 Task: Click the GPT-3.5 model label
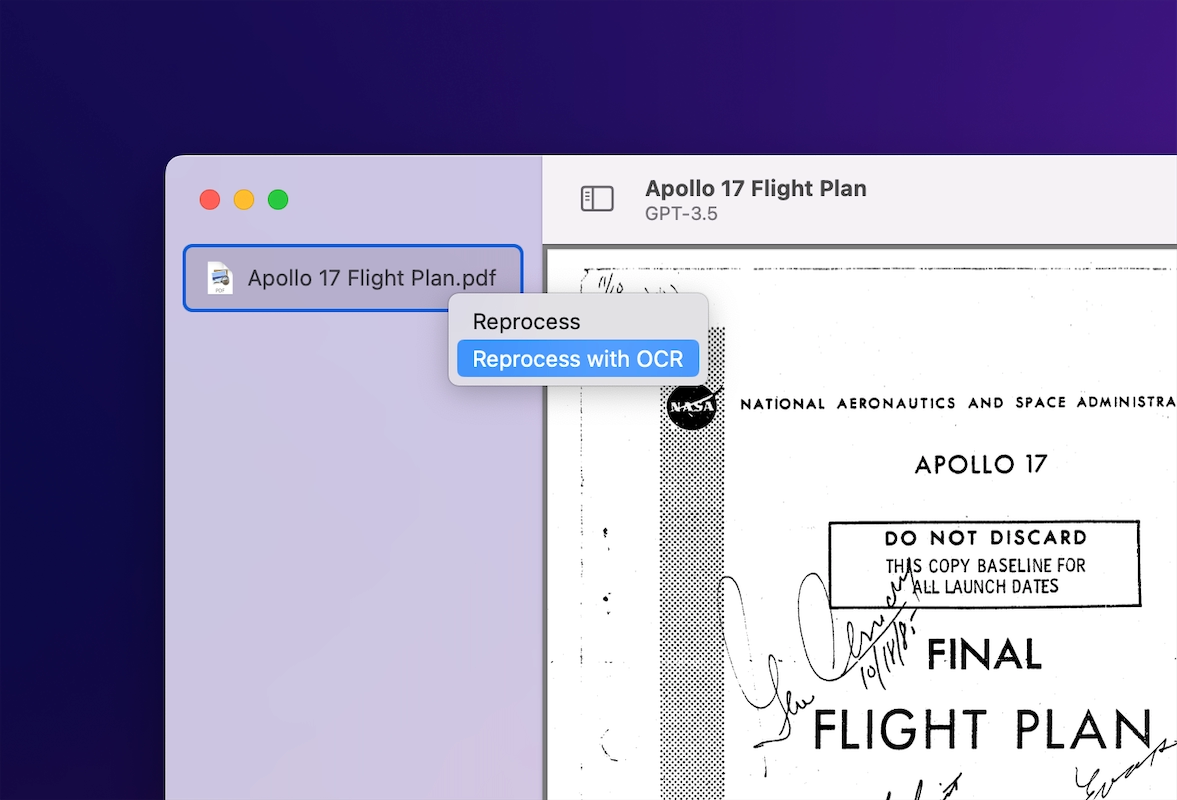(x=679, y=213)
